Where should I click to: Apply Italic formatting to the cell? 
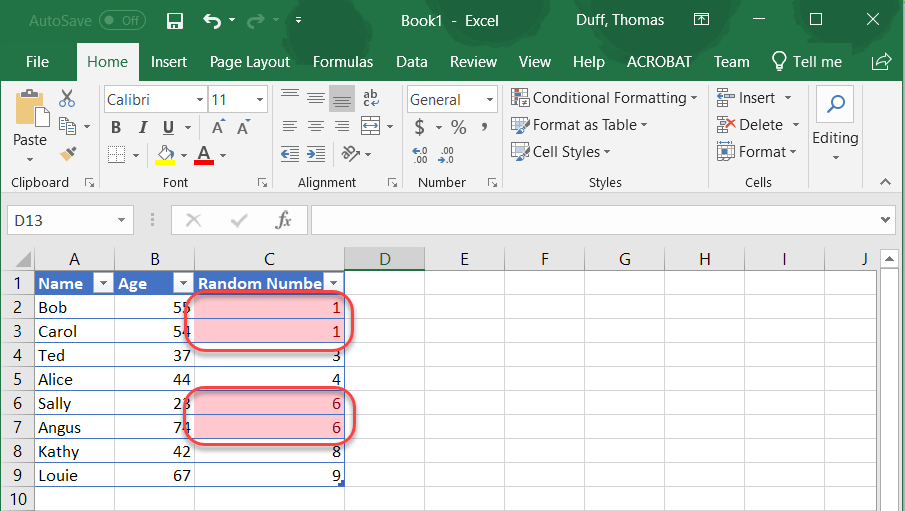click(x=142, y=127)
